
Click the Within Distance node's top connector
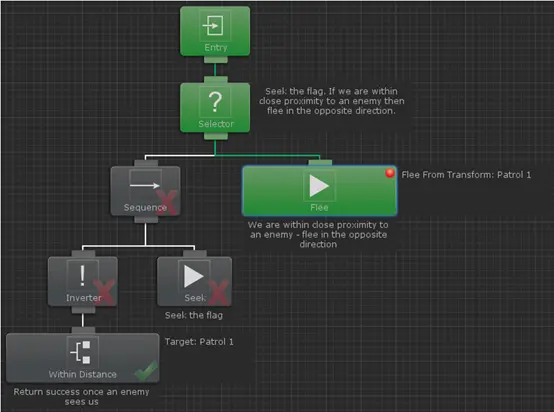[x=83, y=330]
